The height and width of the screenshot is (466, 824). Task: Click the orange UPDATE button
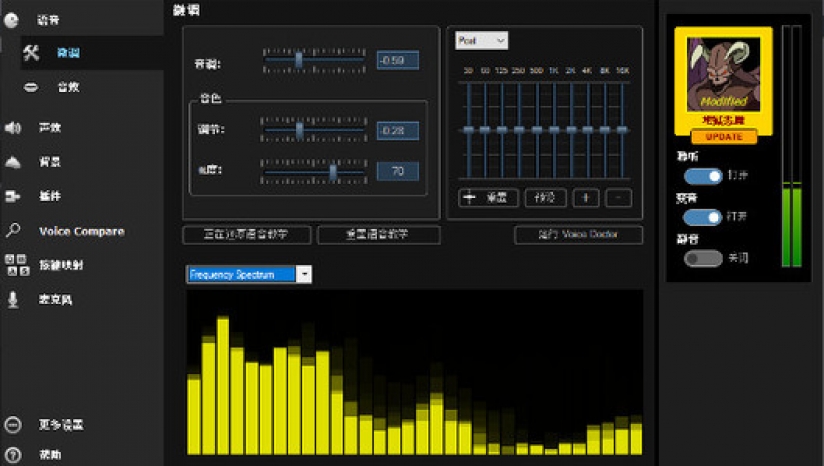(x=724, y=137)
